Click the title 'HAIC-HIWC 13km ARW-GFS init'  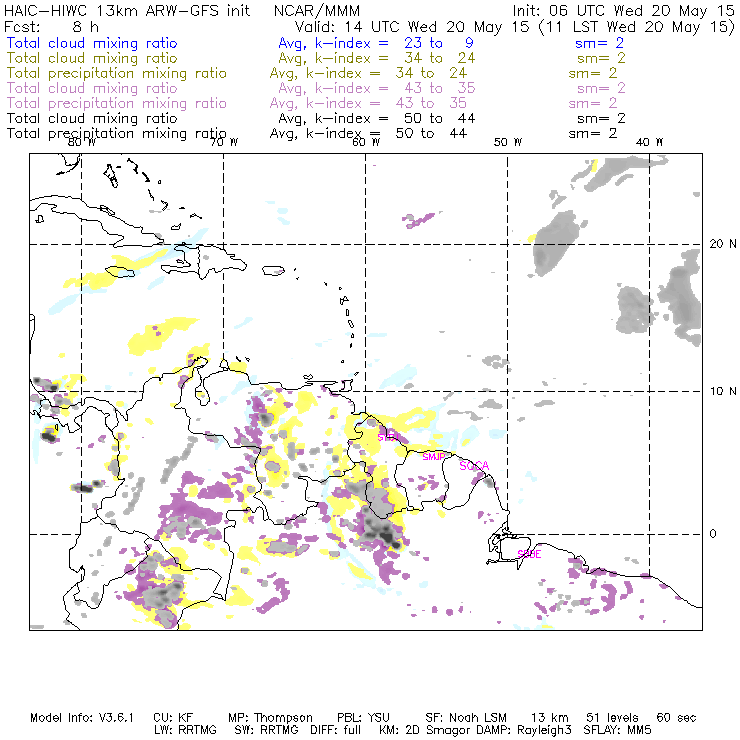(x=127, y=11)
